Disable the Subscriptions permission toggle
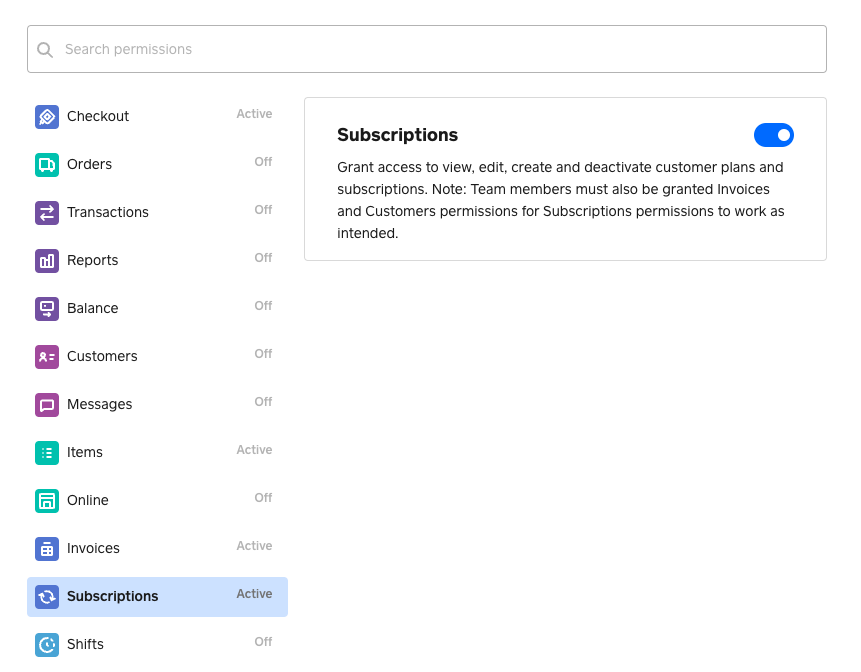Viewport: 861px width, 672px height. point(773,135)
